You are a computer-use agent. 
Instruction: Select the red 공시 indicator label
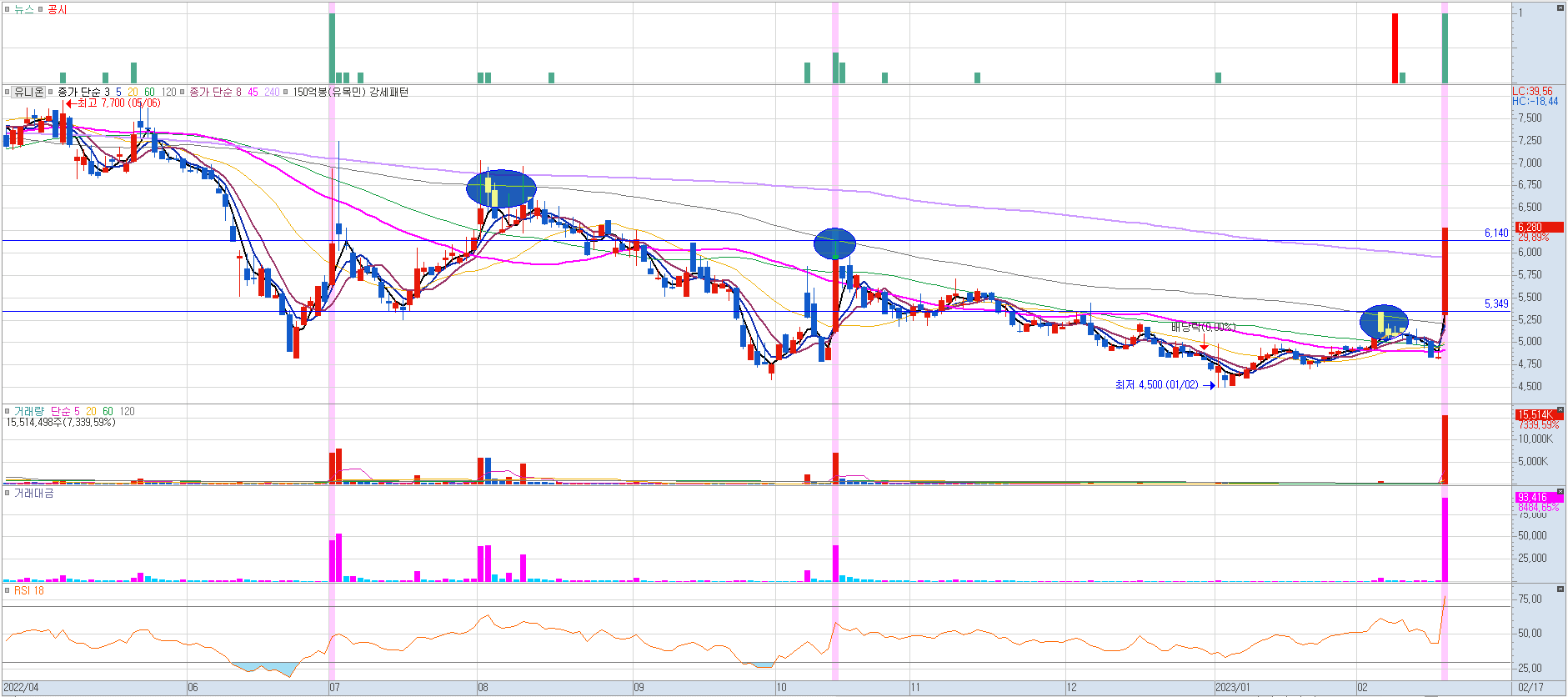(x=58, y=9)
